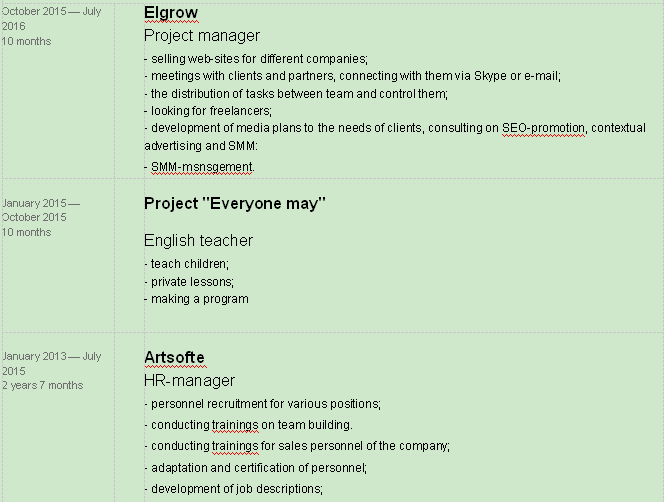Click the 'development of job descriptions' line
This screenshot has width=664, height=502.
click(236, 489)
